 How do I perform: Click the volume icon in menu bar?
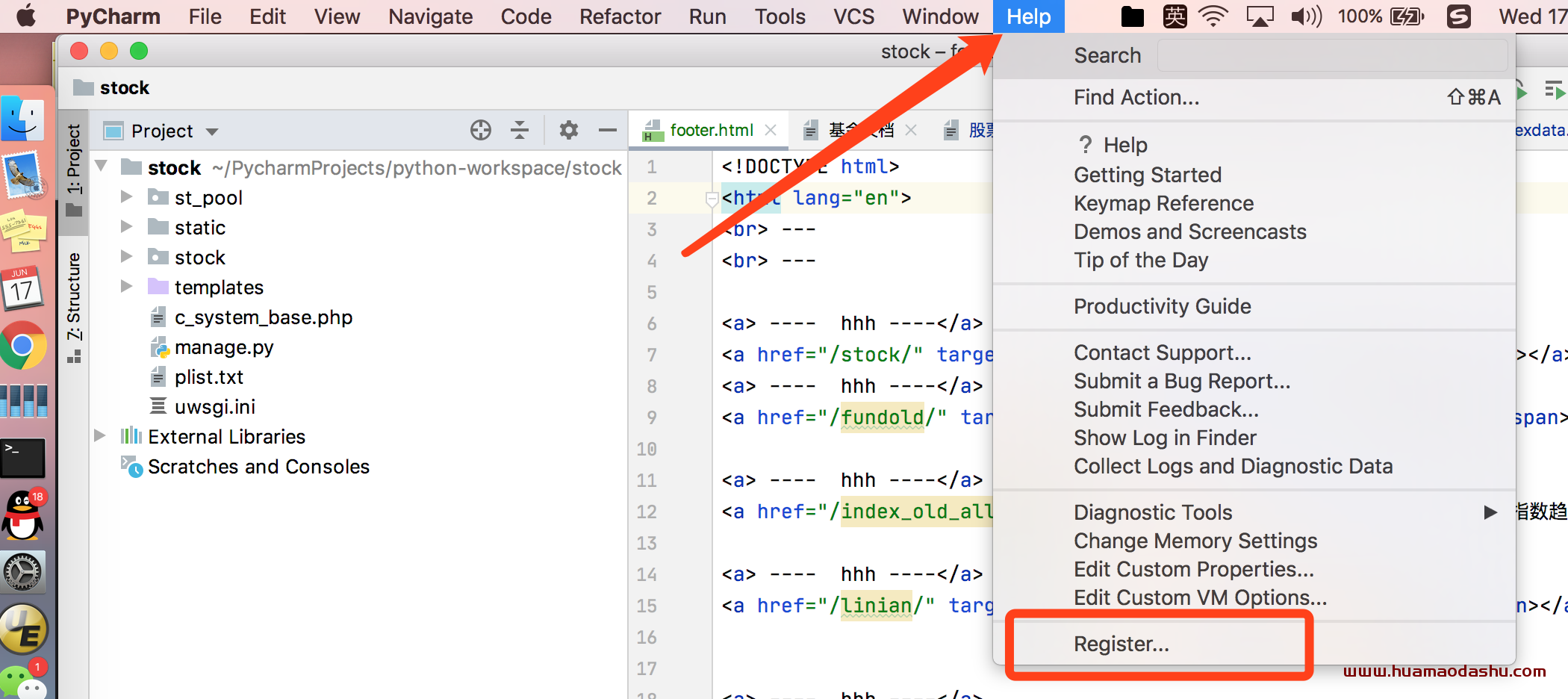pos(1306,16)
